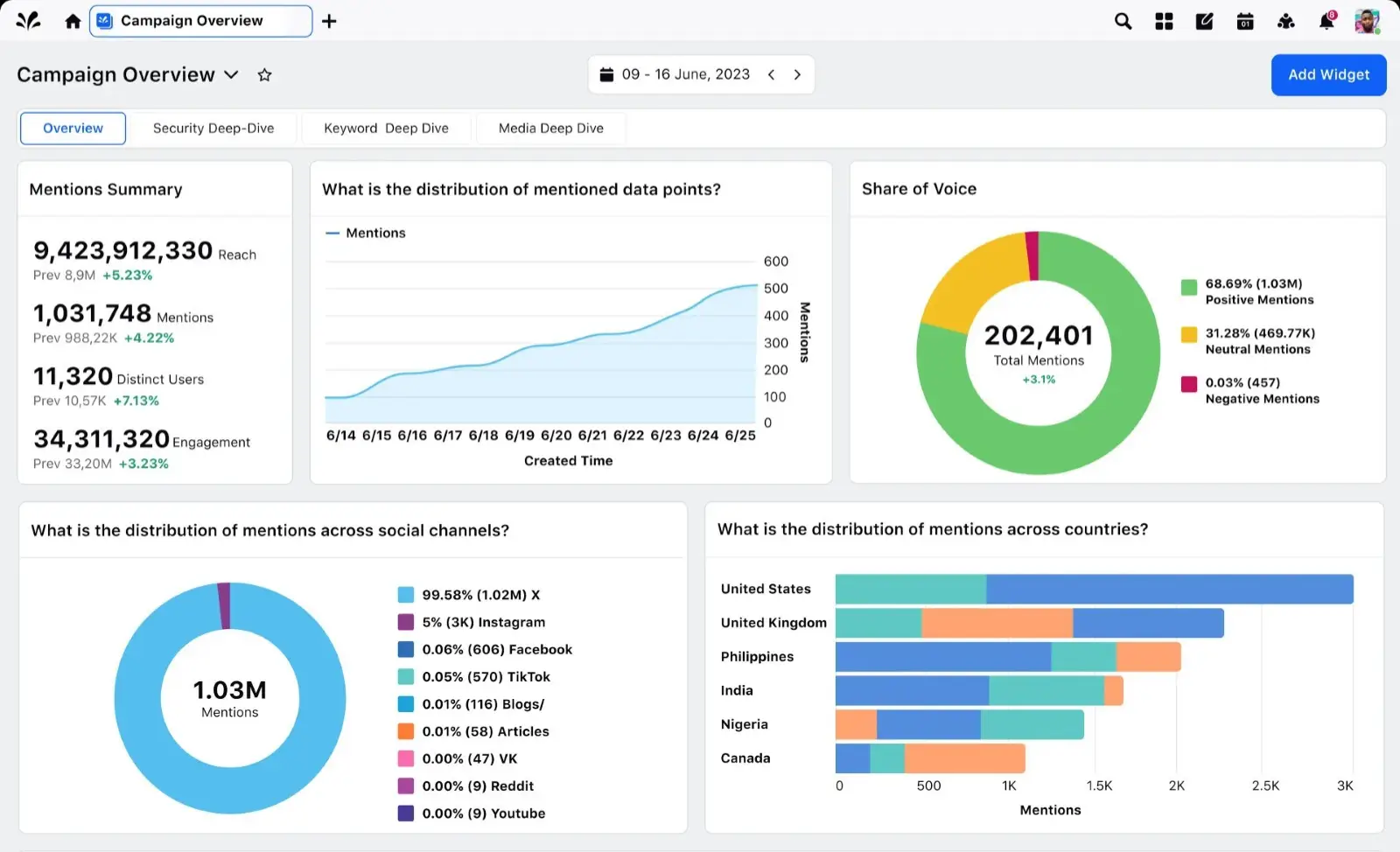Click the +5.23% reach change
Screen dimensions: 1400x852
pyautogui.click(x=127, y=275)
